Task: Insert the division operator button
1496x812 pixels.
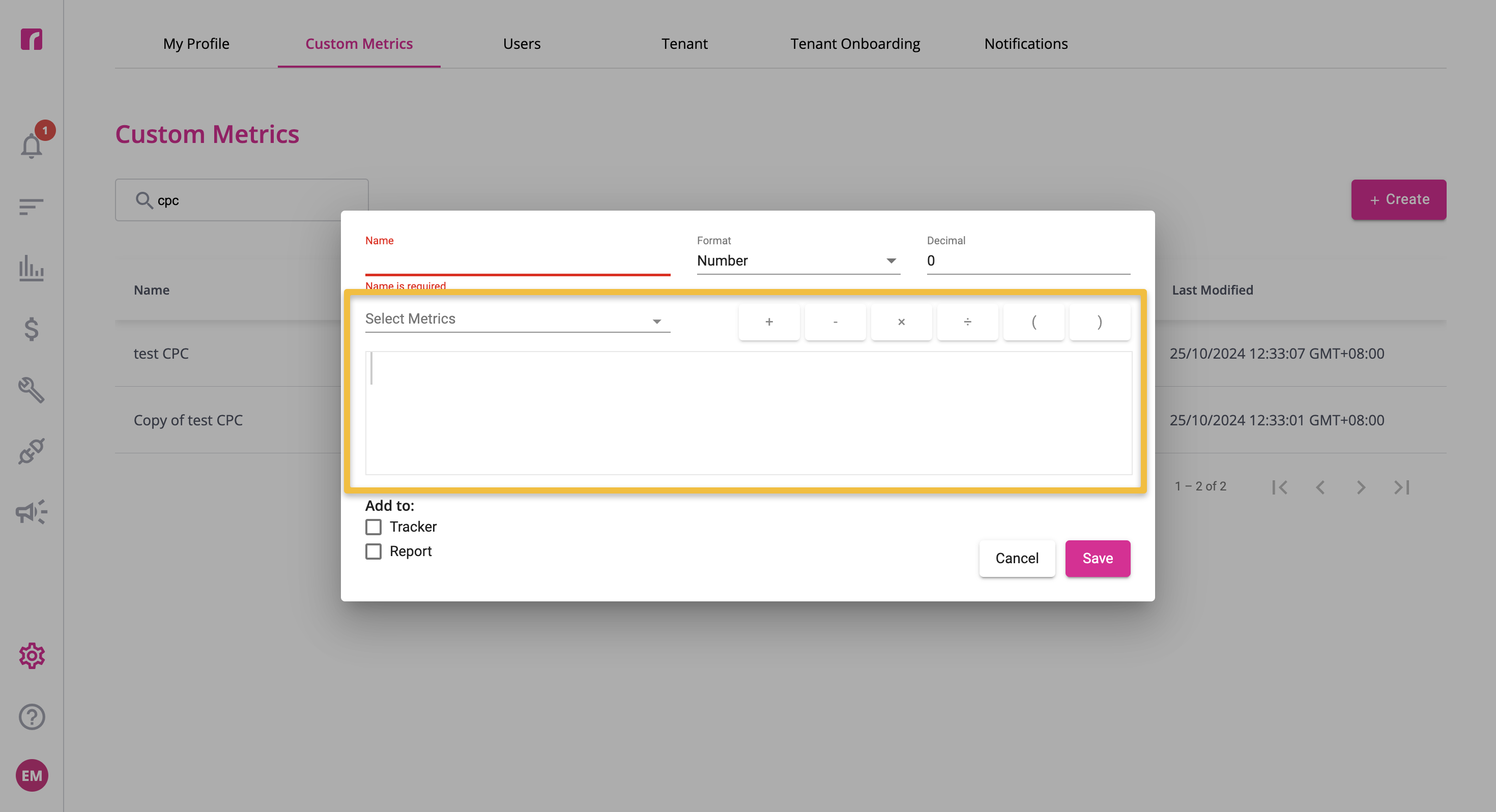Action: click(x=967, y=322)
